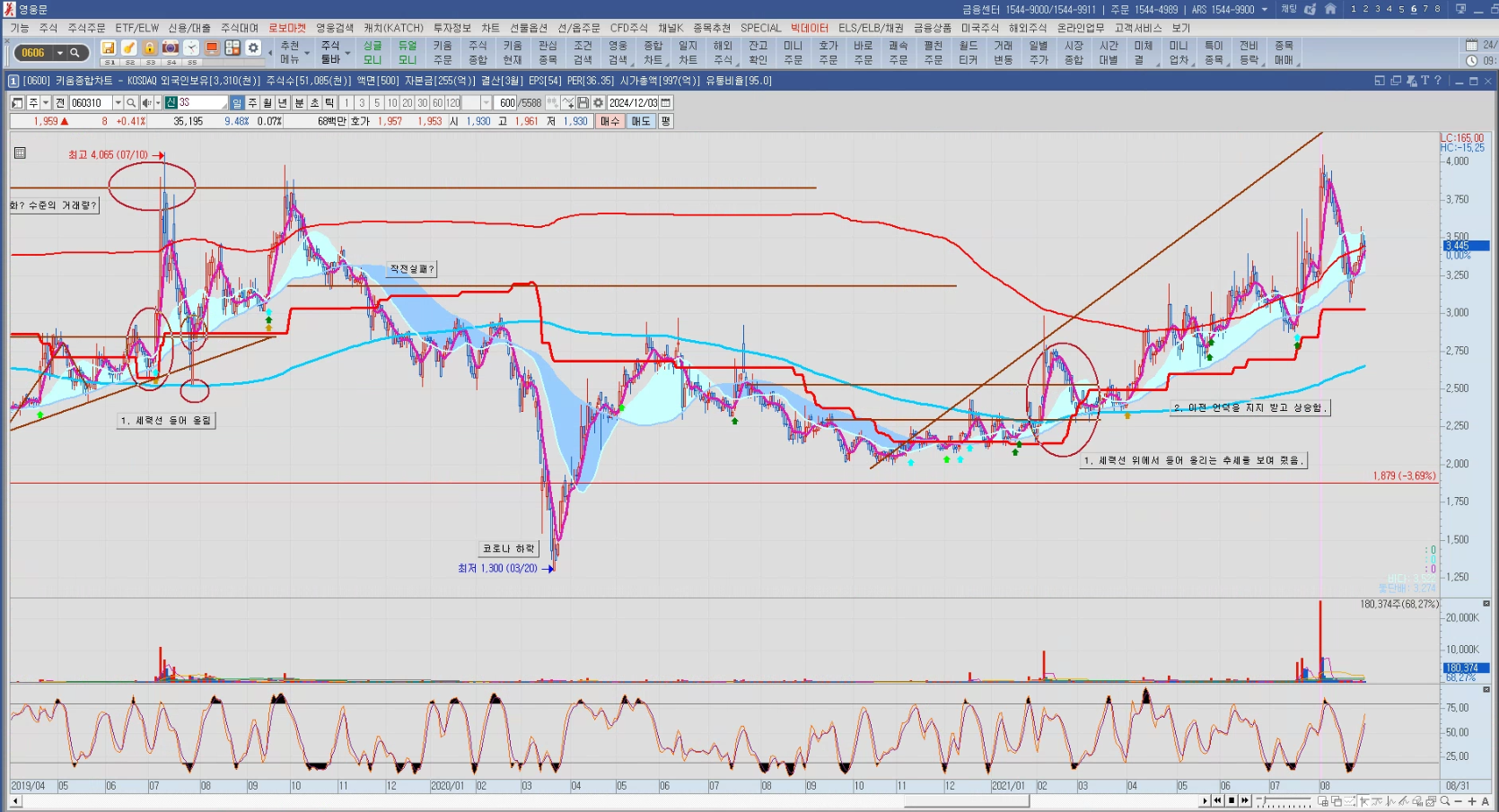Click the plus zoom-in icon at chart bottom
Viewport: 1499px width, 812px height.
[1472, 801]
